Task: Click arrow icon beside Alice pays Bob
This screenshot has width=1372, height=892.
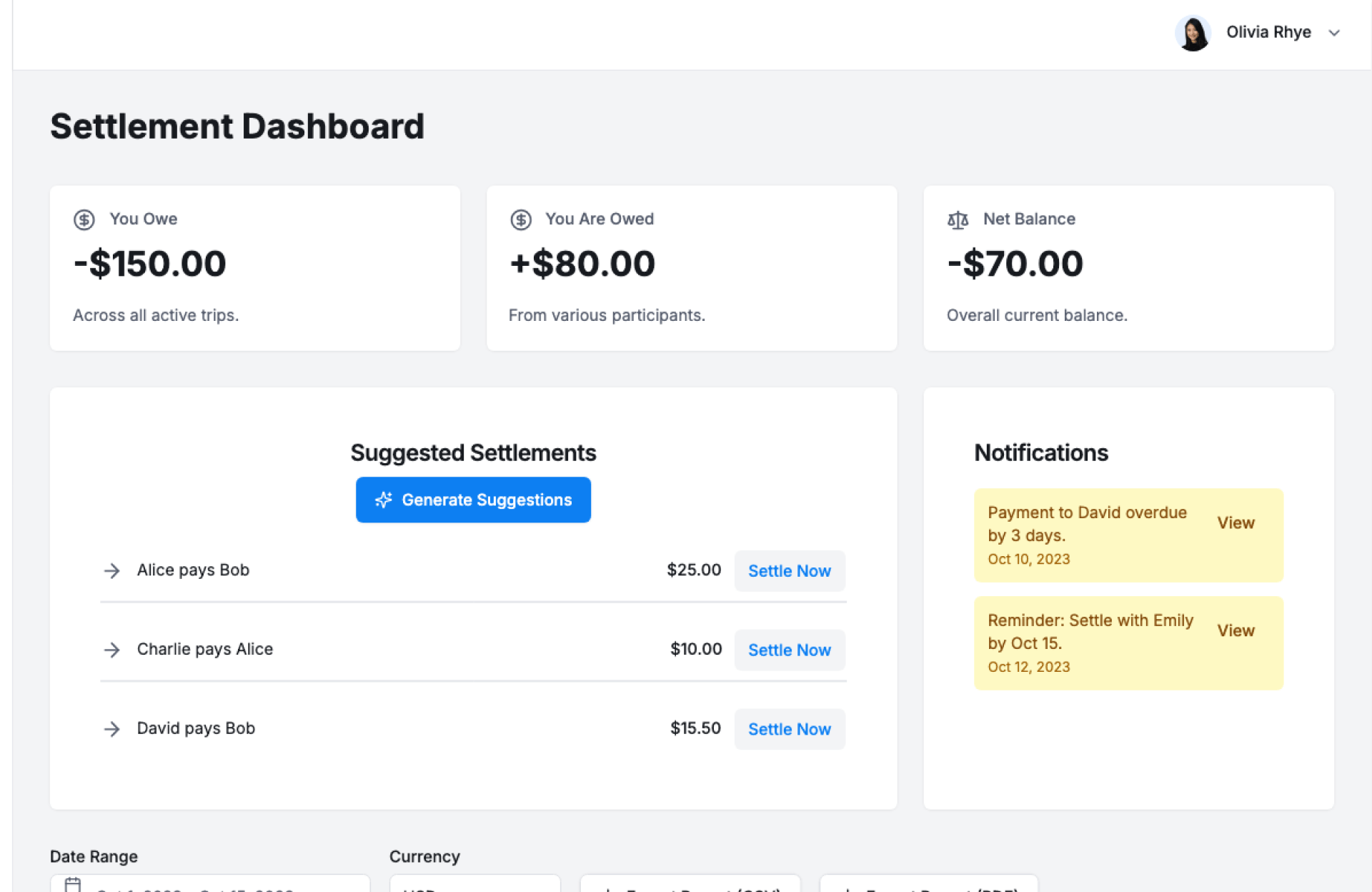Action: pyautogui.click(x=111, y=570)
